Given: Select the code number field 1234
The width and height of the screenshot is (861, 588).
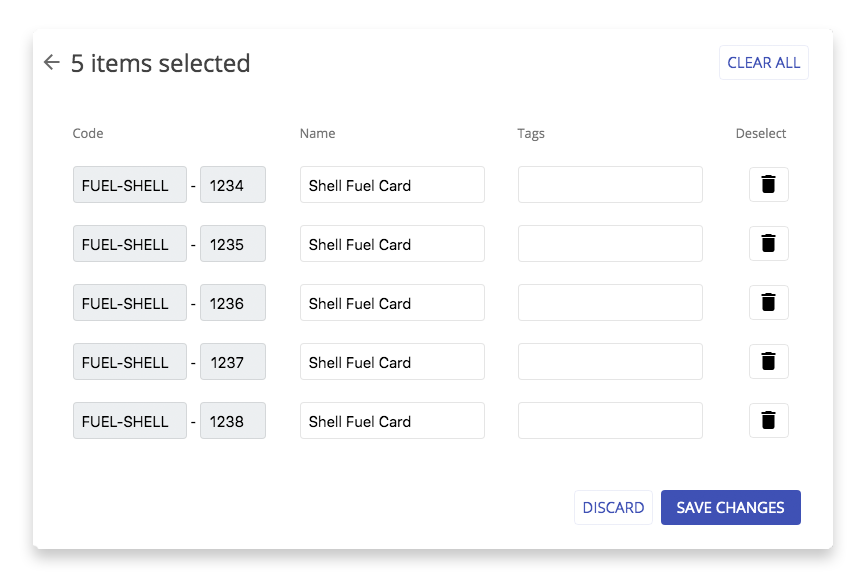Looking at the screenshot, I should point(233,184).
